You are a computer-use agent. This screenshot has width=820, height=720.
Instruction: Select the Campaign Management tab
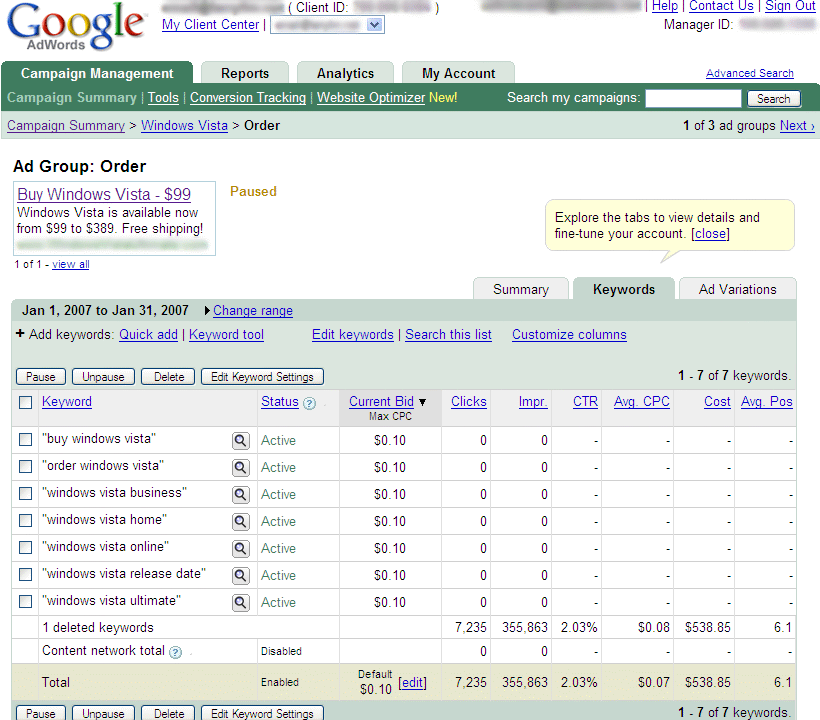click(97, 73)
